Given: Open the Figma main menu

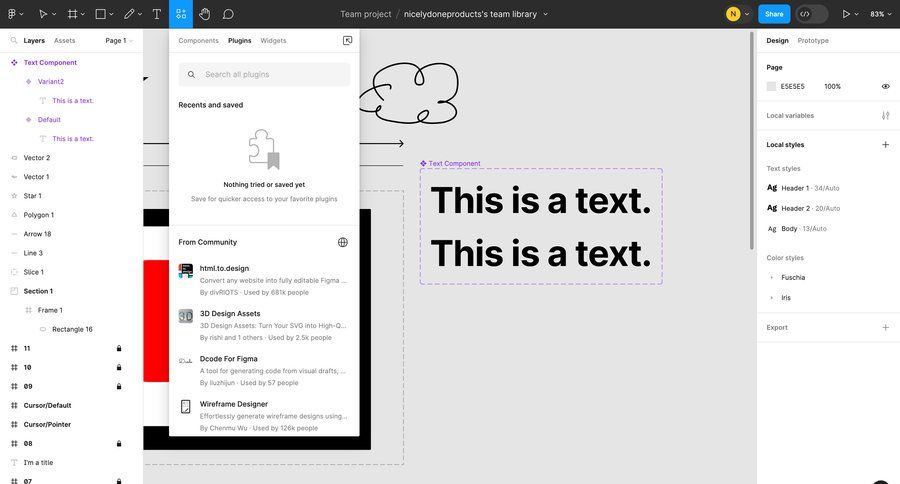Looking at the screenshot, I should pos(11,14).
